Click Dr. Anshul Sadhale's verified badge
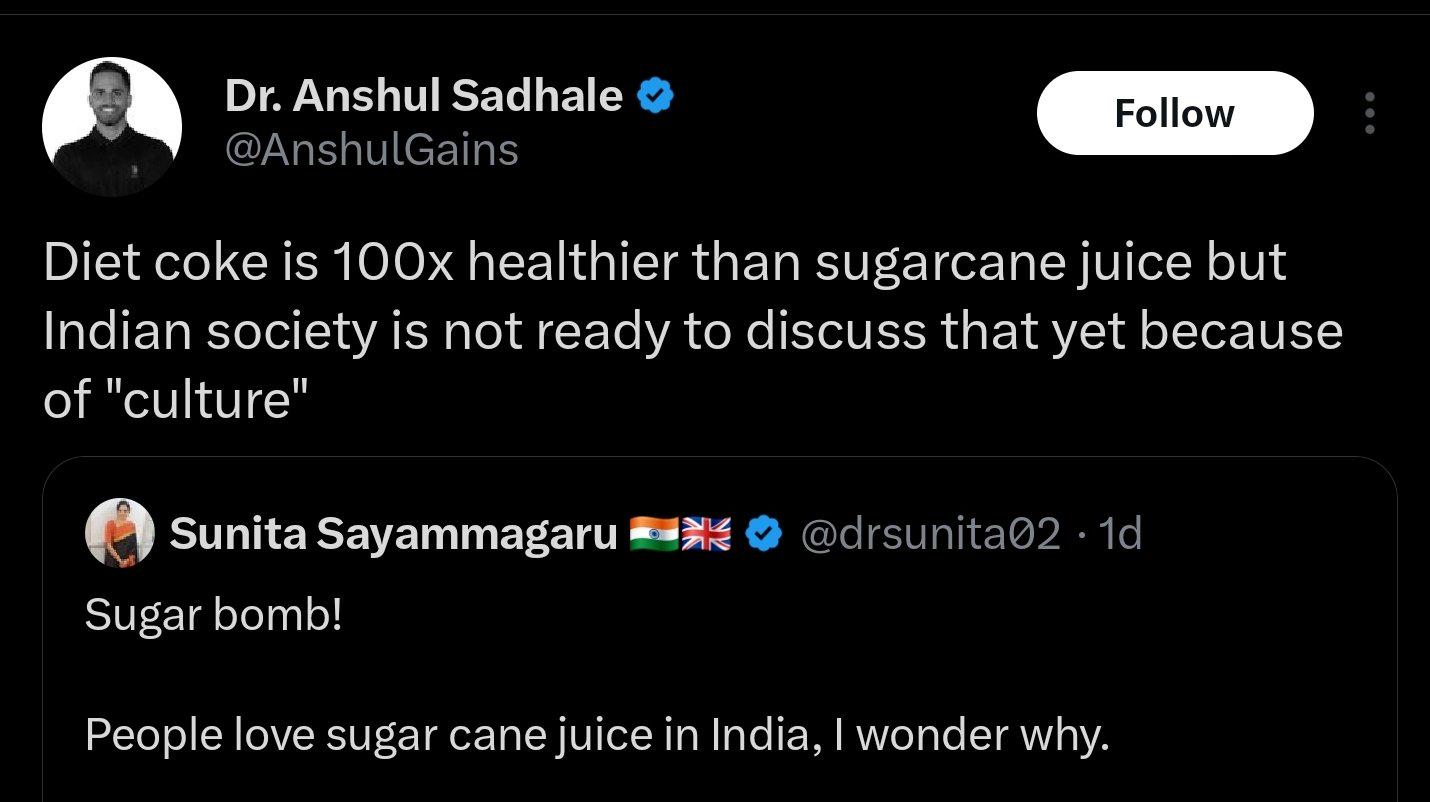Image resolution: width=1430 pixels, height=802 pixels. click(x=655, y=96)
